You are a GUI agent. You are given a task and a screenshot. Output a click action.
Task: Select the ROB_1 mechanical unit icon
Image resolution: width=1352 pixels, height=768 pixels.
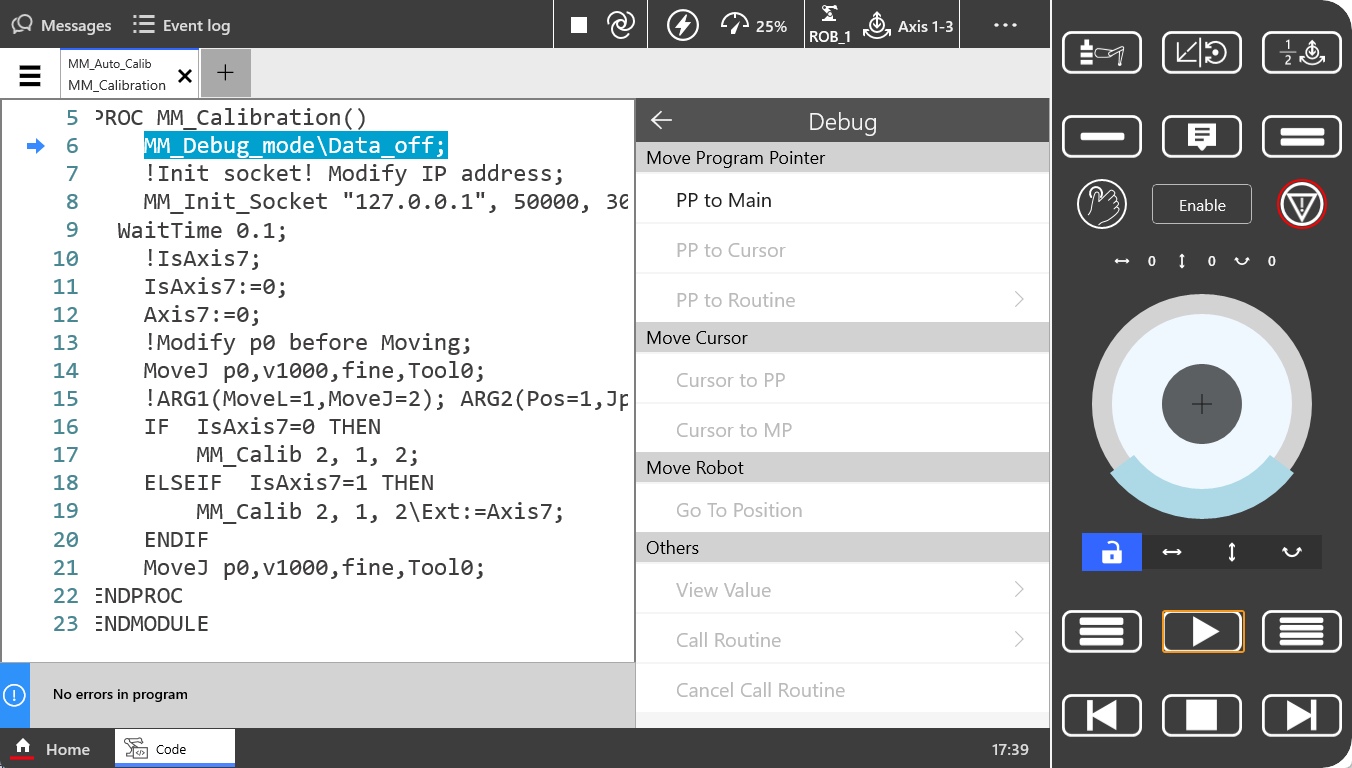tap(829, 25)
